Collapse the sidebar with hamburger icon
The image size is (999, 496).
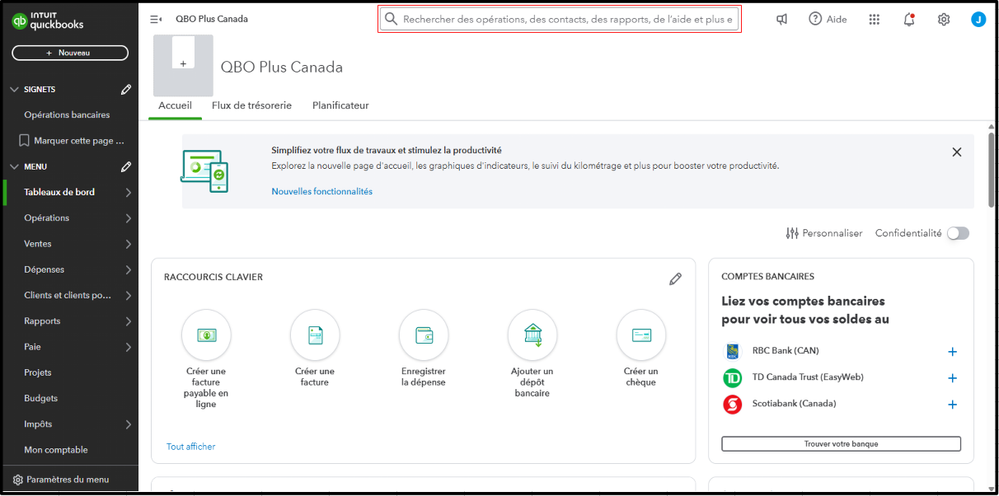point(155,19)
